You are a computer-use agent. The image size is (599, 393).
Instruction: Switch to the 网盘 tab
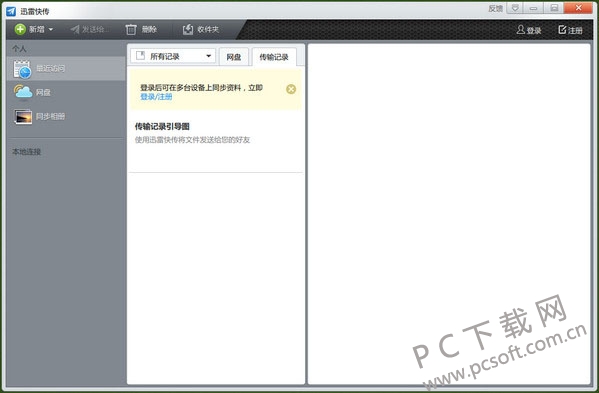(234, 57)
